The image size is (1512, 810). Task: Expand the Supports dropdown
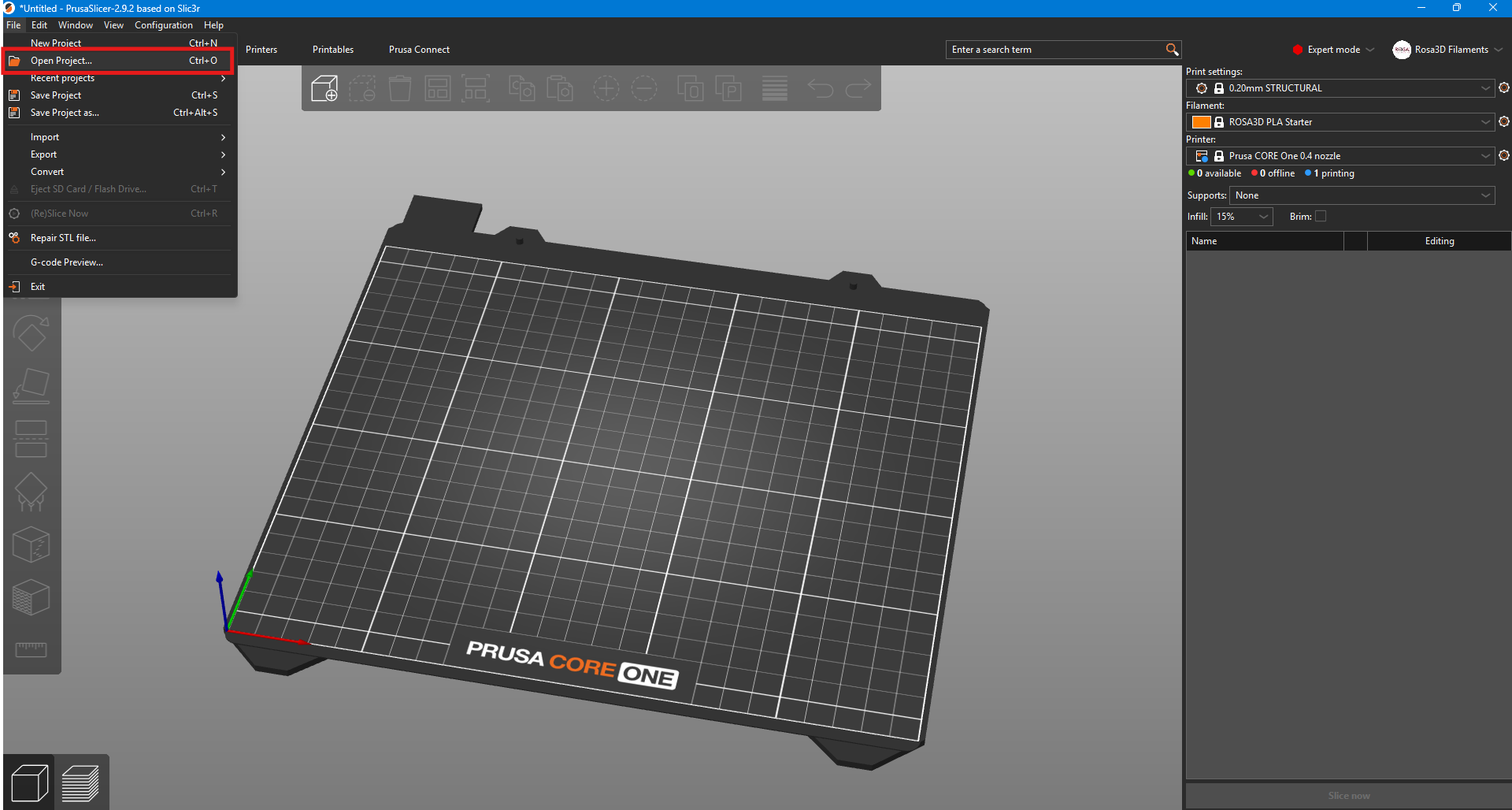pos(1362,195)
